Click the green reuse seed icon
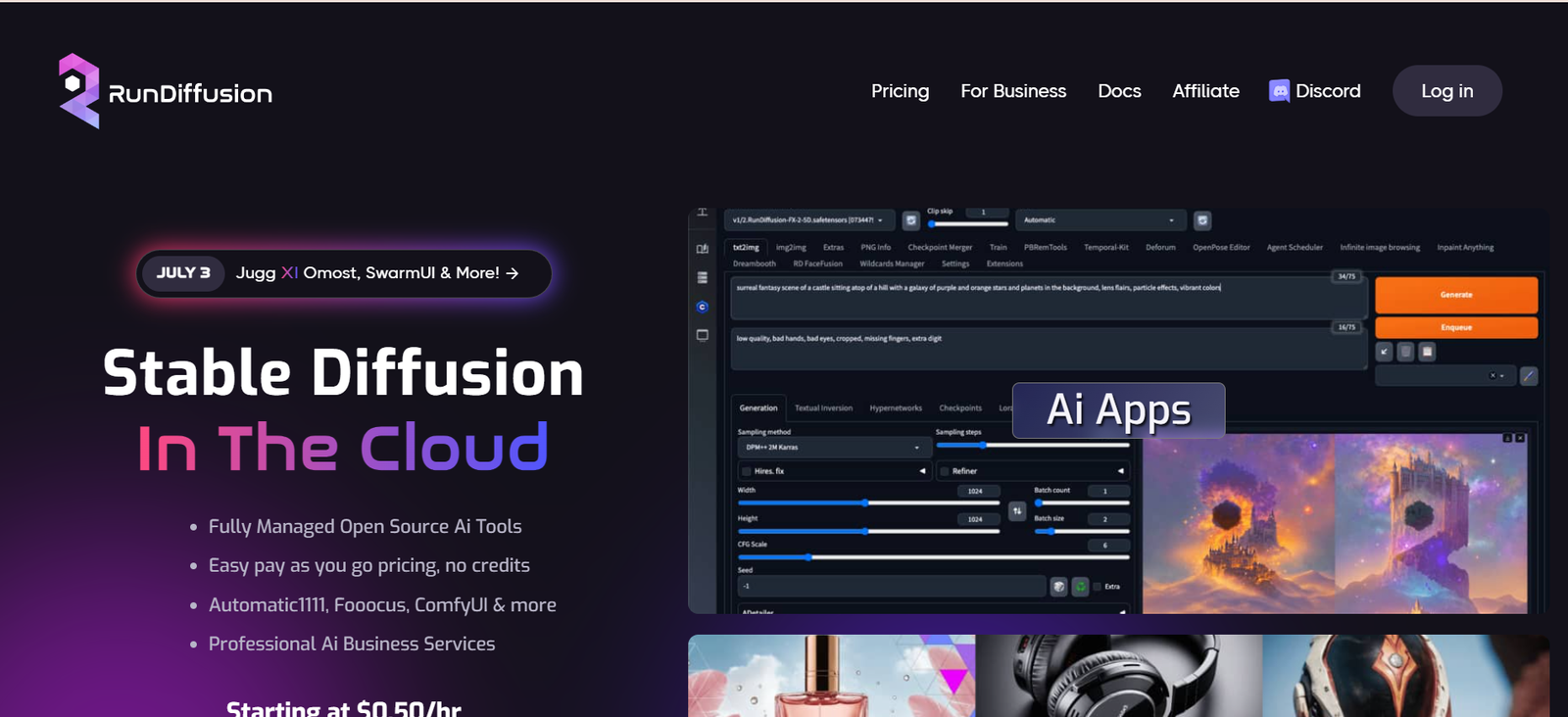Image resolution: width=1568 pixels, height=717 pixels. [1080, 587]
